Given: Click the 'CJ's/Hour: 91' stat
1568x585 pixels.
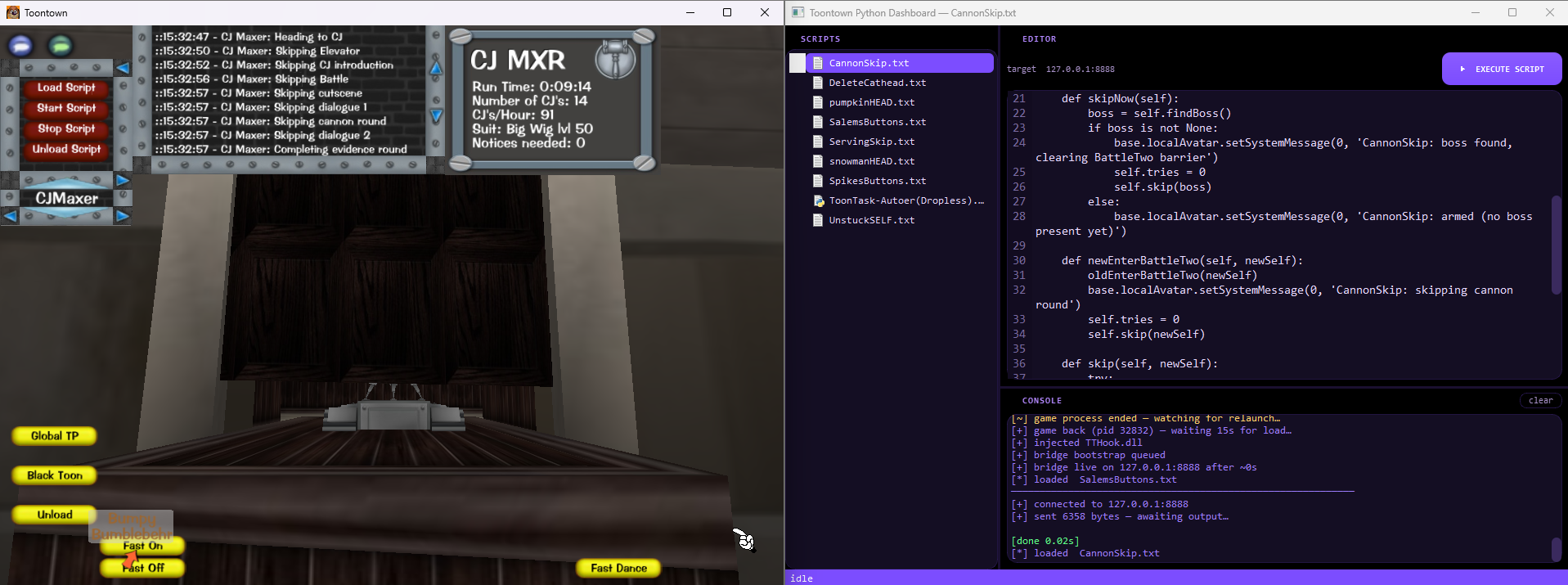Looking at the screenshot, I should (513, 115).
